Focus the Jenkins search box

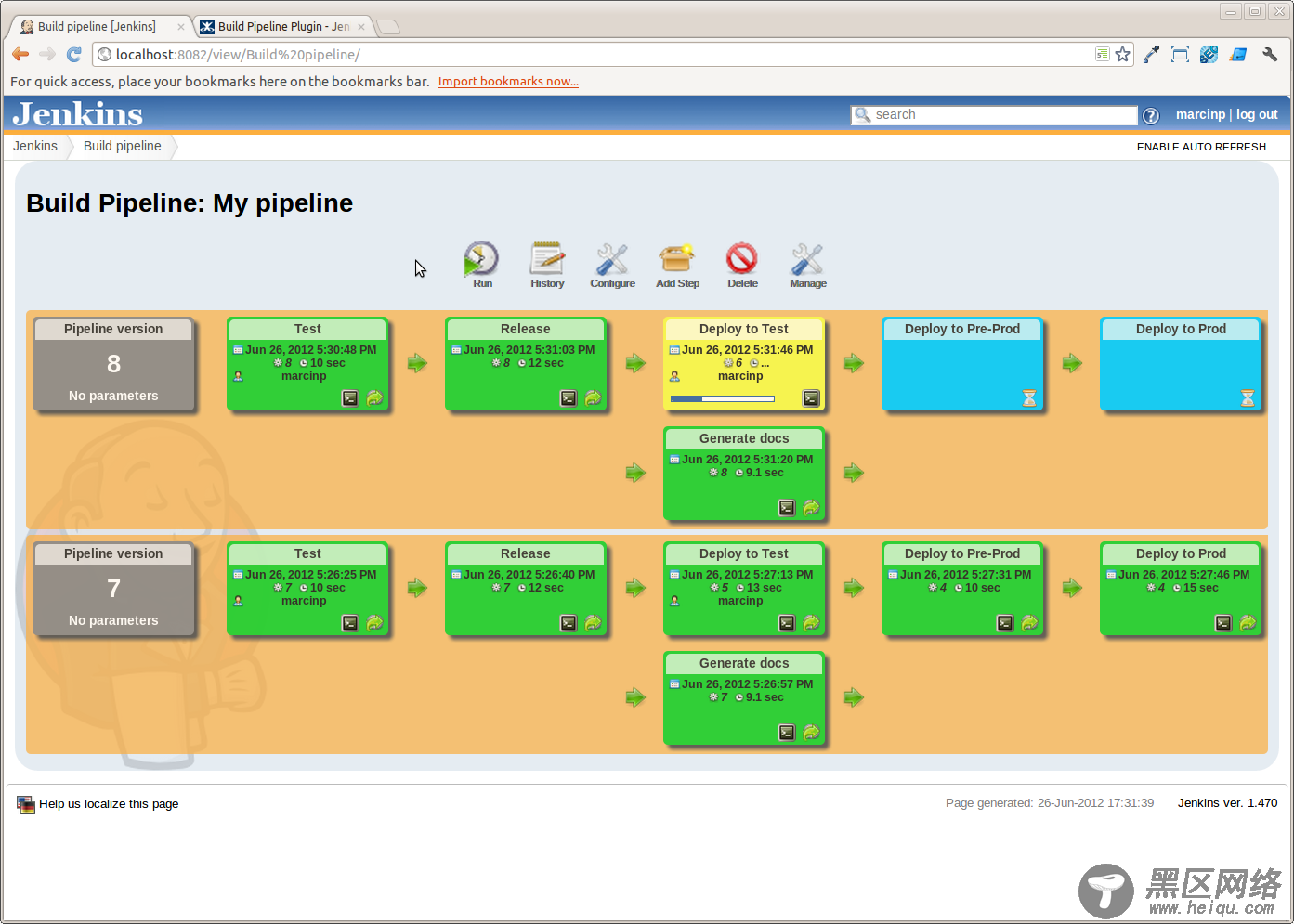coord(994,115)
